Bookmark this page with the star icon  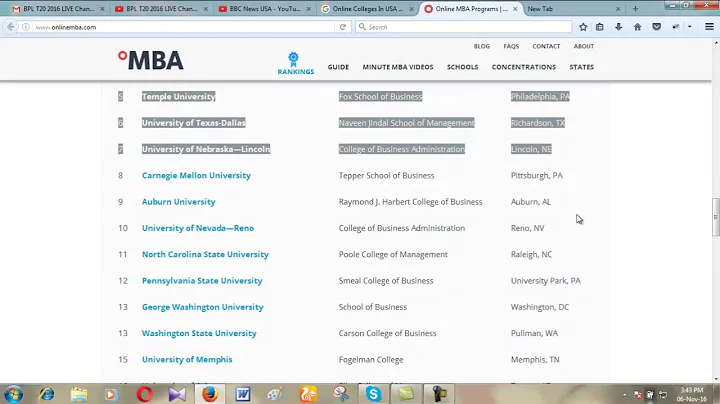(583, 27)
